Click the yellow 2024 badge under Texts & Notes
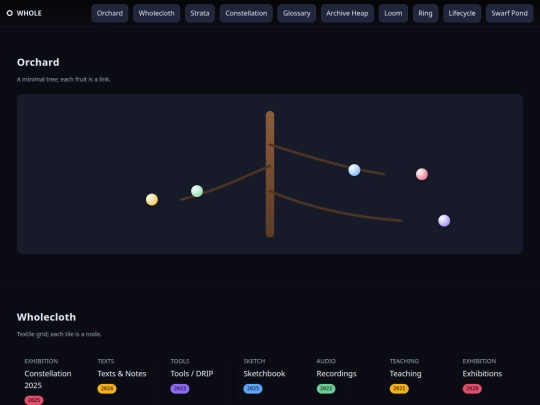 [107, 388]
